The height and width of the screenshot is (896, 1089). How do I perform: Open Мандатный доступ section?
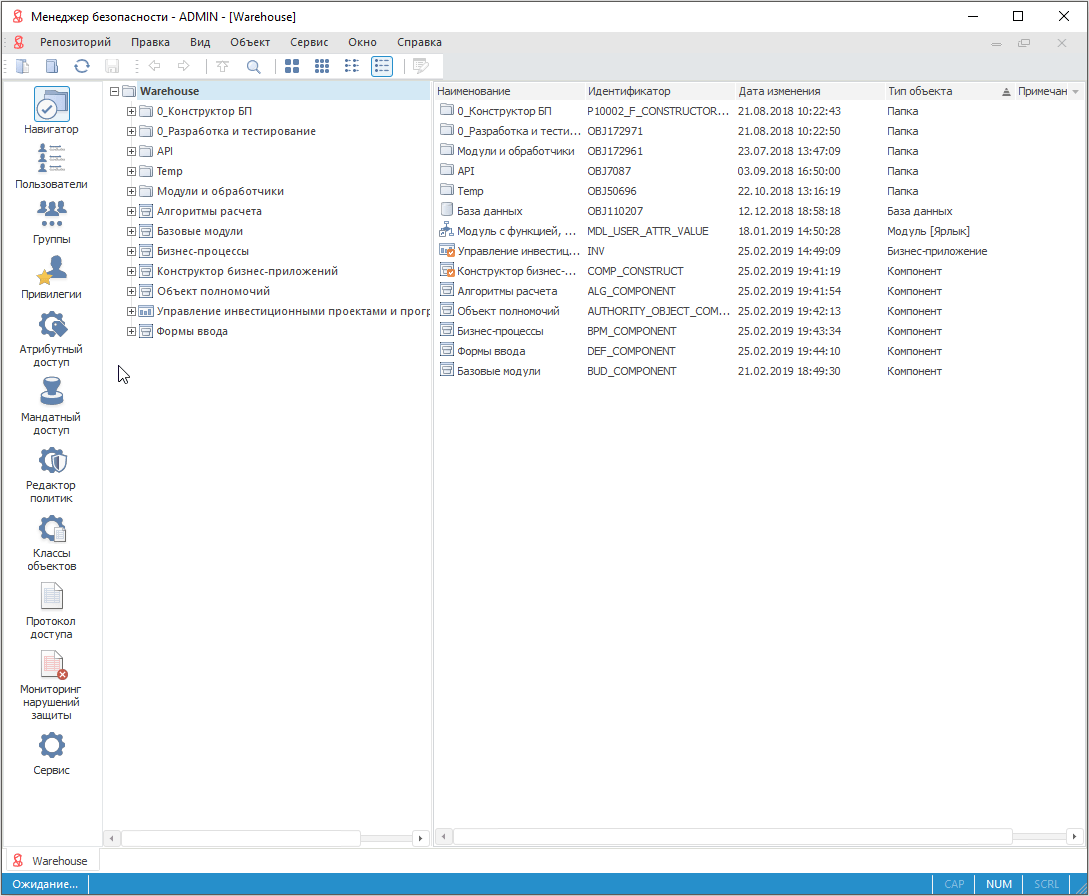click(x=51, y=406)
